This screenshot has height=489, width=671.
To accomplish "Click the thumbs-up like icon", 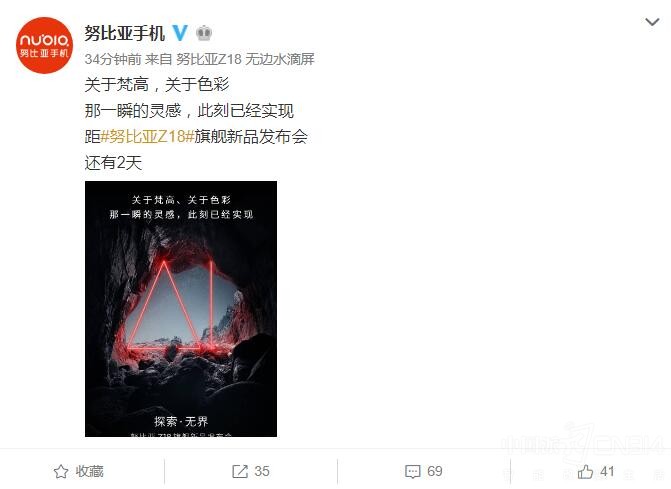I will click(x=585, y=471).
